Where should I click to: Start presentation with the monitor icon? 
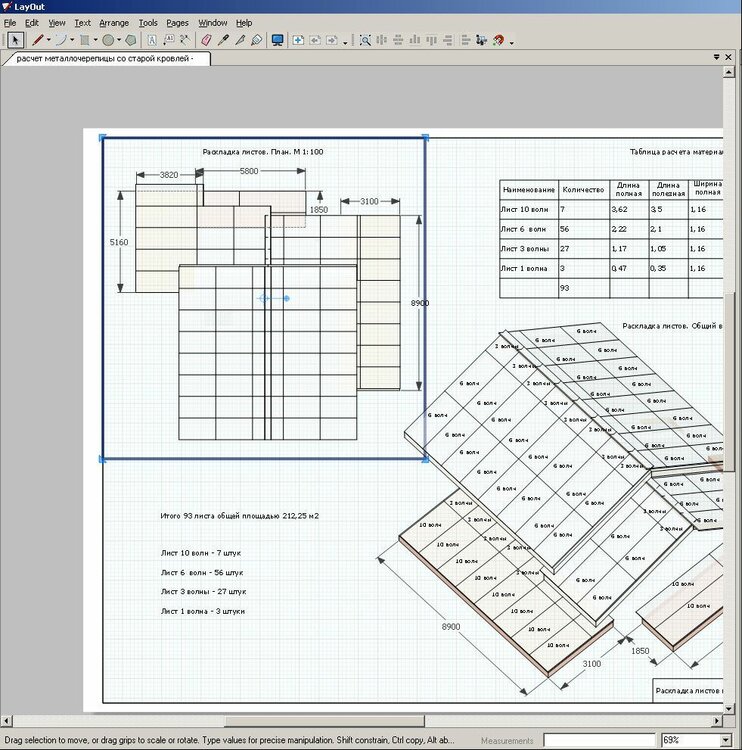pos(277,40)
